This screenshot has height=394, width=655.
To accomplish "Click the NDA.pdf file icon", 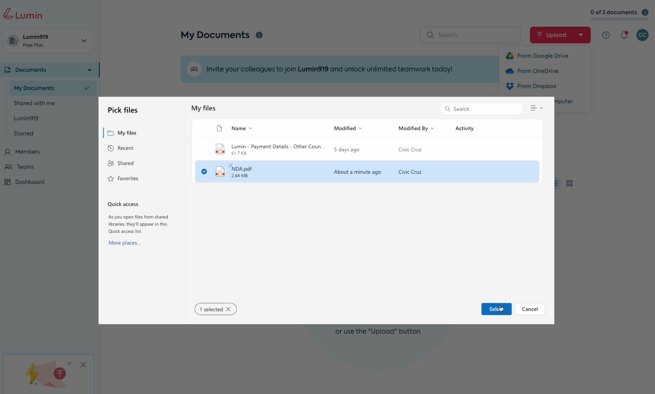I will tap(220, 171).
